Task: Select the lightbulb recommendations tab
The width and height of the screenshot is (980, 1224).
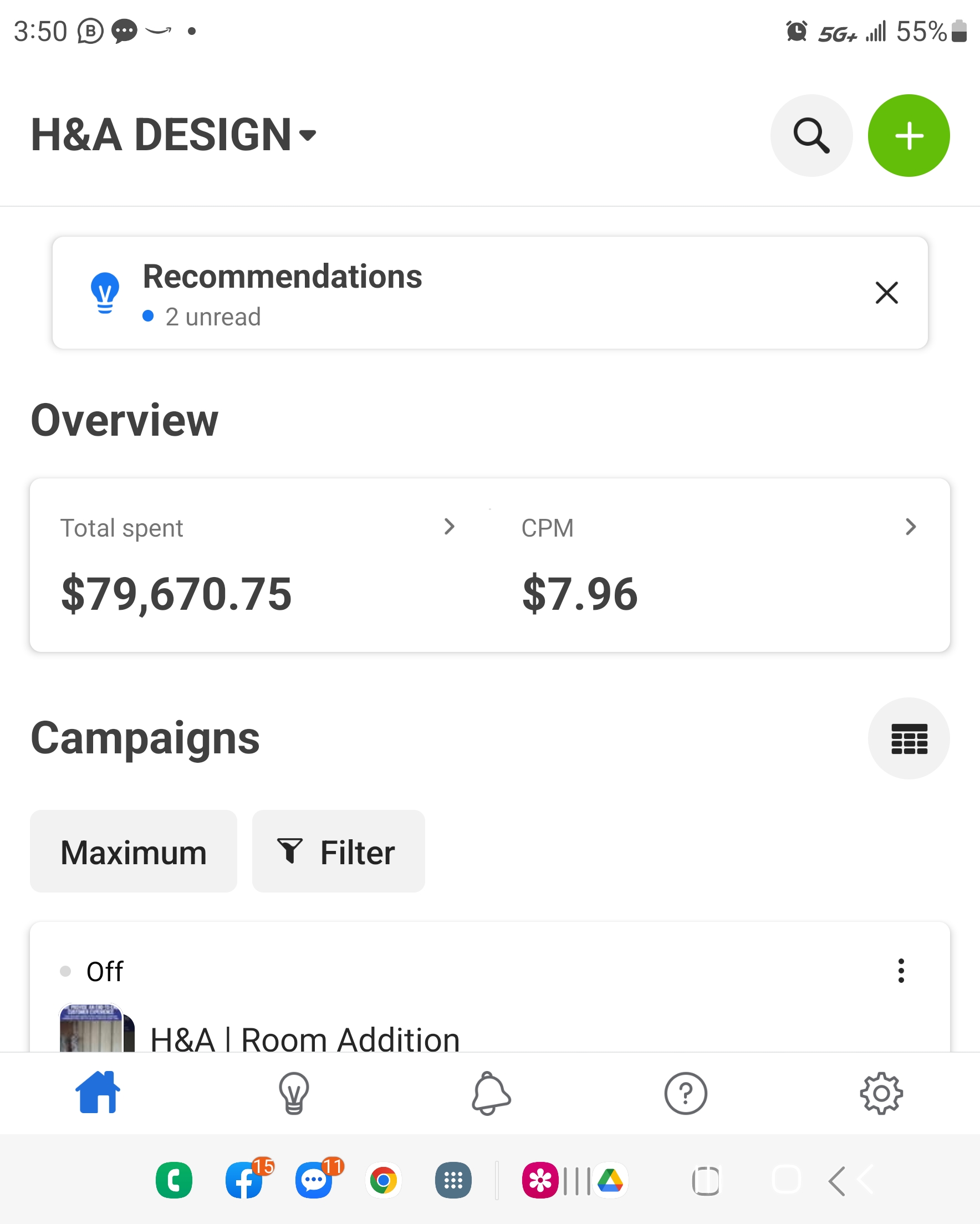Action: point(294,1093)
